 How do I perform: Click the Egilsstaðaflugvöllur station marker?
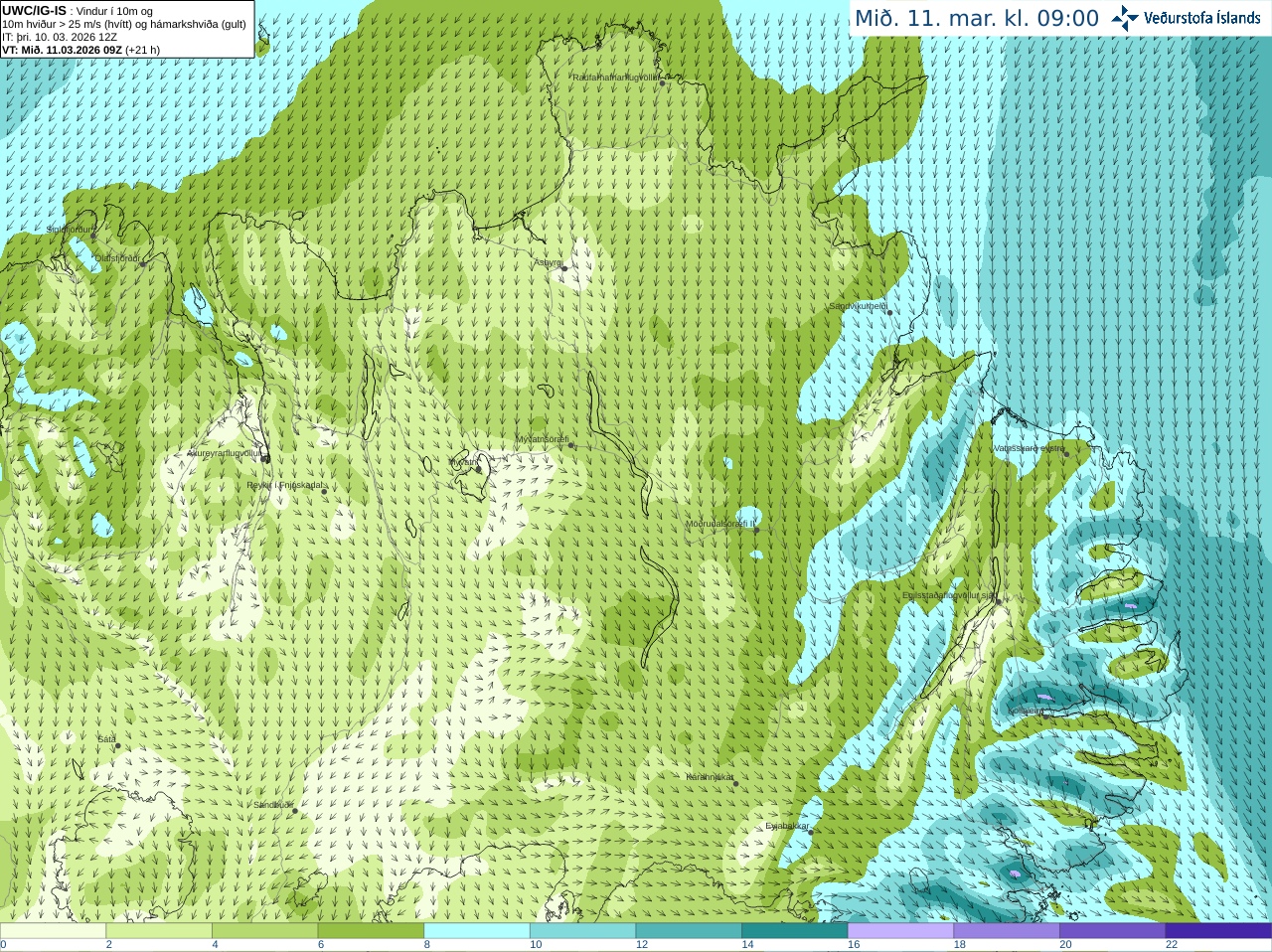pos(999,601)
